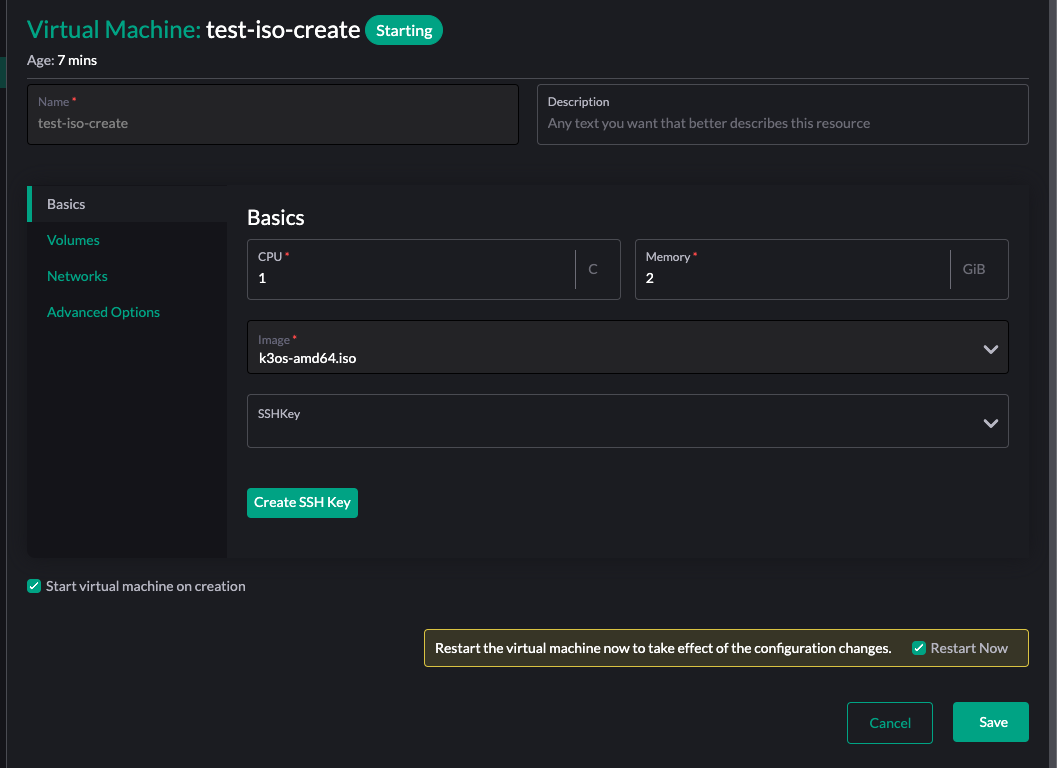Switch to the Volumes tab
Screen dimensions: 1057x768
(x=73, y=240)
